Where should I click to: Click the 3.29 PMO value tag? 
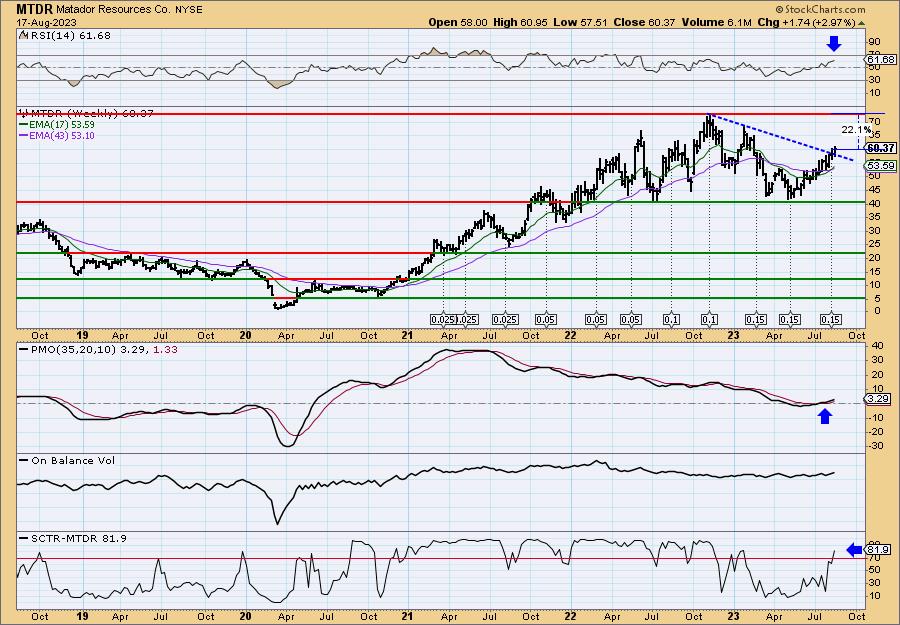(x=879, y=398)
